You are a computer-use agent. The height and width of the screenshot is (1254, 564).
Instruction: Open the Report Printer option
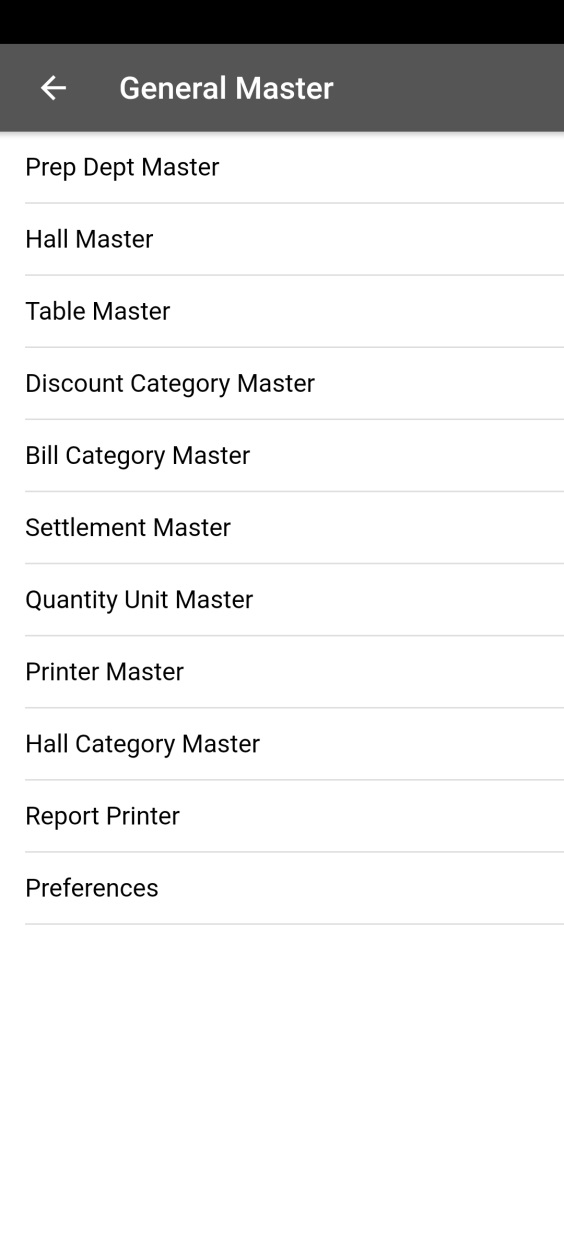282,815
